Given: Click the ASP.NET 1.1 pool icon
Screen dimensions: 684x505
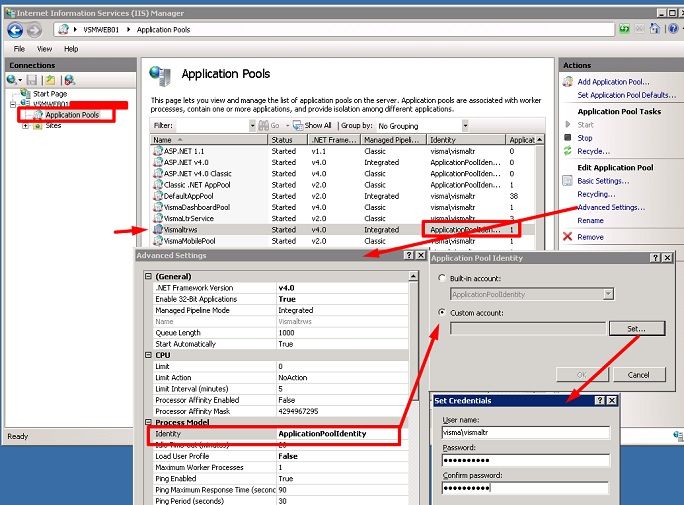Looking at the screenshot, I should [157, 151].
